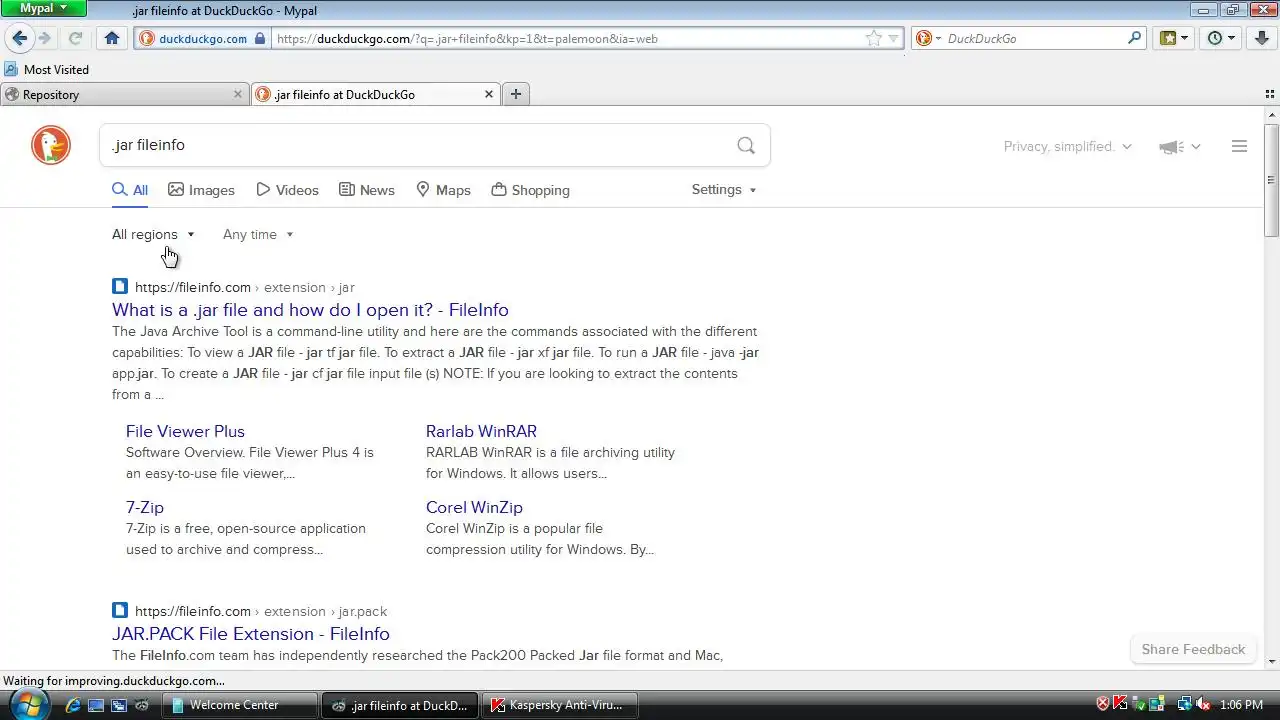Screen dimensions: 1280x720
Task: Close the DuckDuckGo results tab
Action: 488,94
